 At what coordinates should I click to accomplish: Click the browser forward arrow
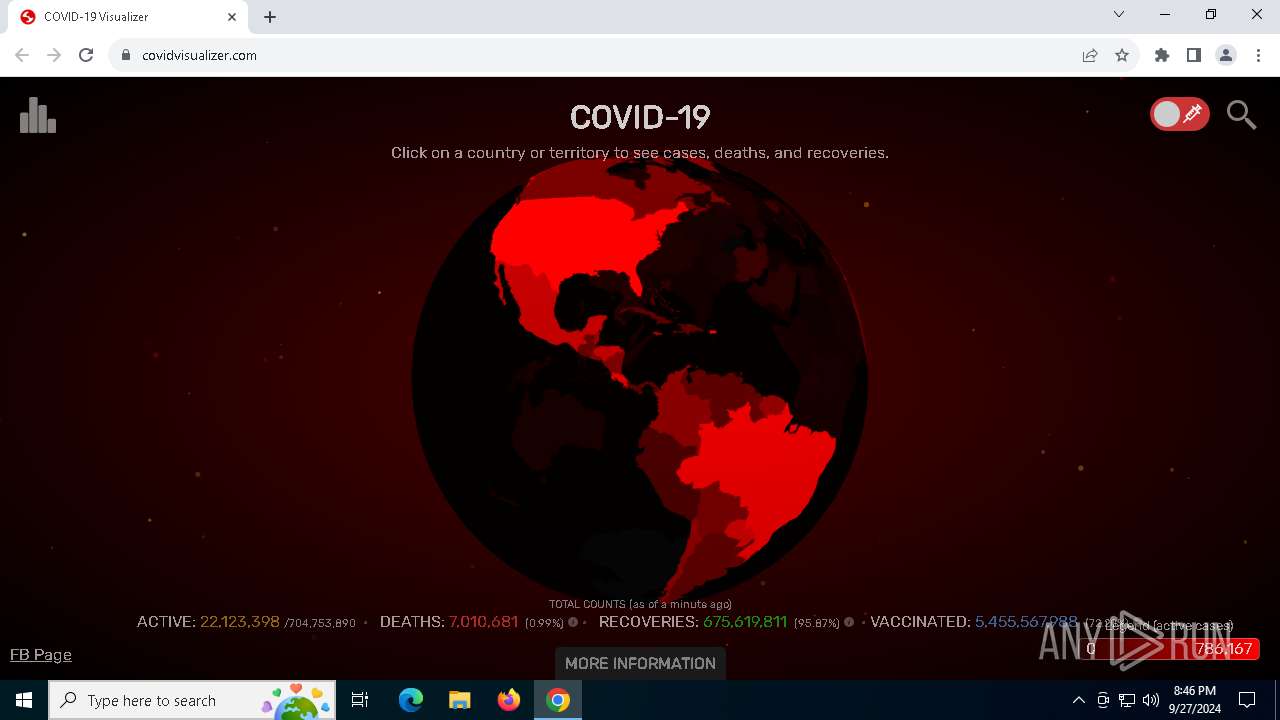point(54,55)
